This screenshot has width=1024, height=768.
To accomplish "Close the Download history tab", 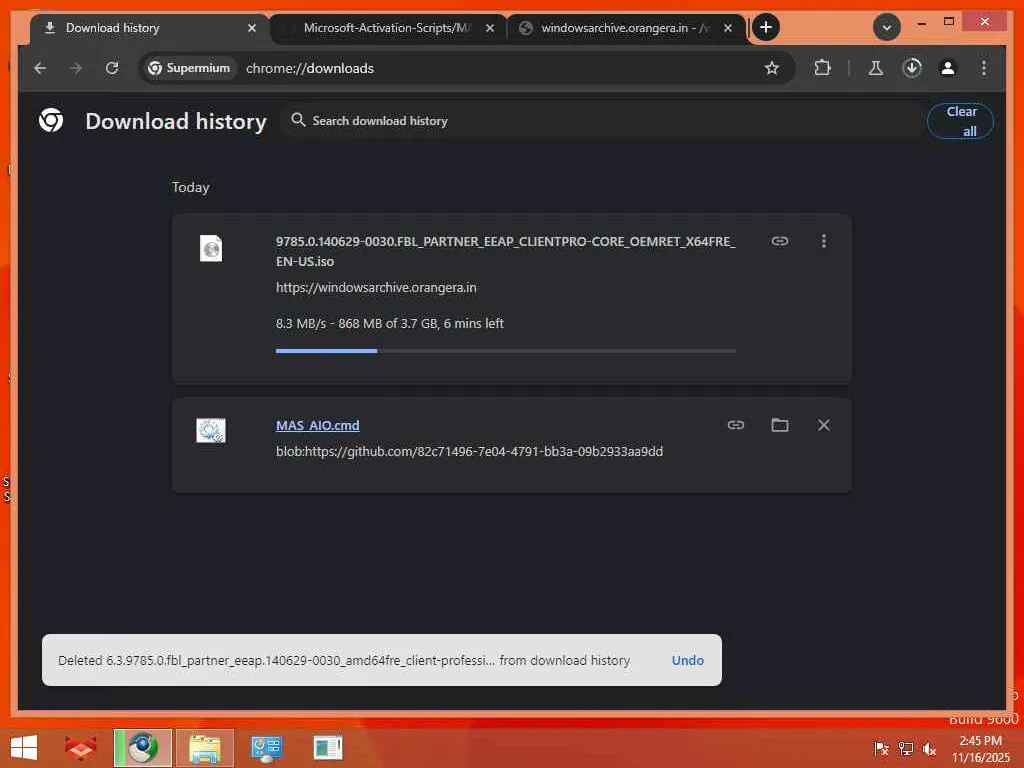I will 251,28.
